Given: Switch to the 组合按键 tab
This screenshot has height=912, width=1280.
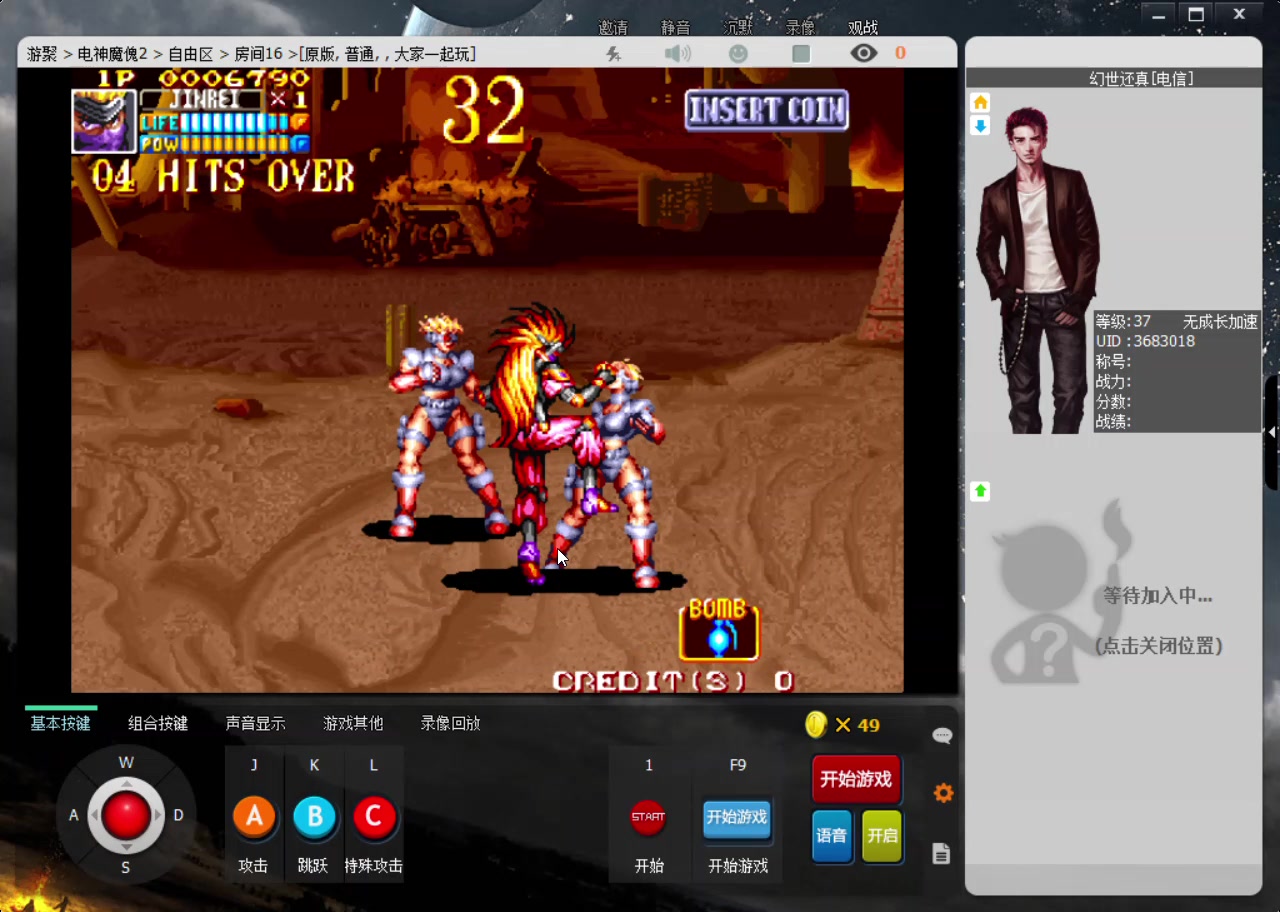Looking at the screenshot, I should coord(158,723).
